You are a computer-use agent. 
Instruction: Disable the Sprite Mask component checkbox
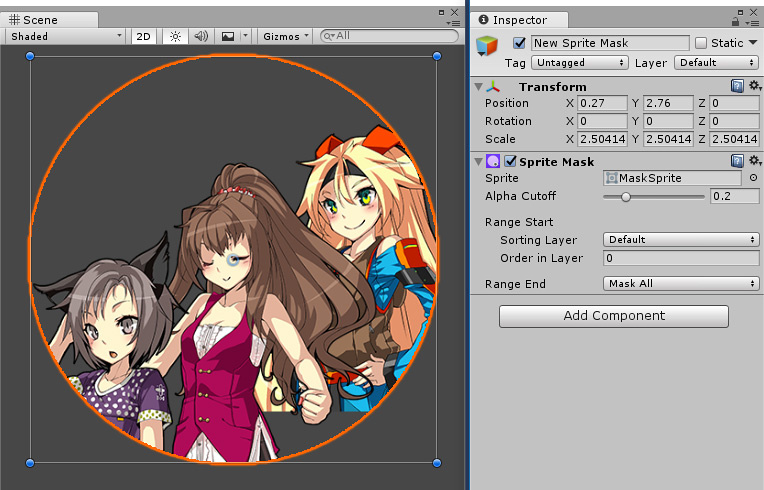(x=510, y=161)
